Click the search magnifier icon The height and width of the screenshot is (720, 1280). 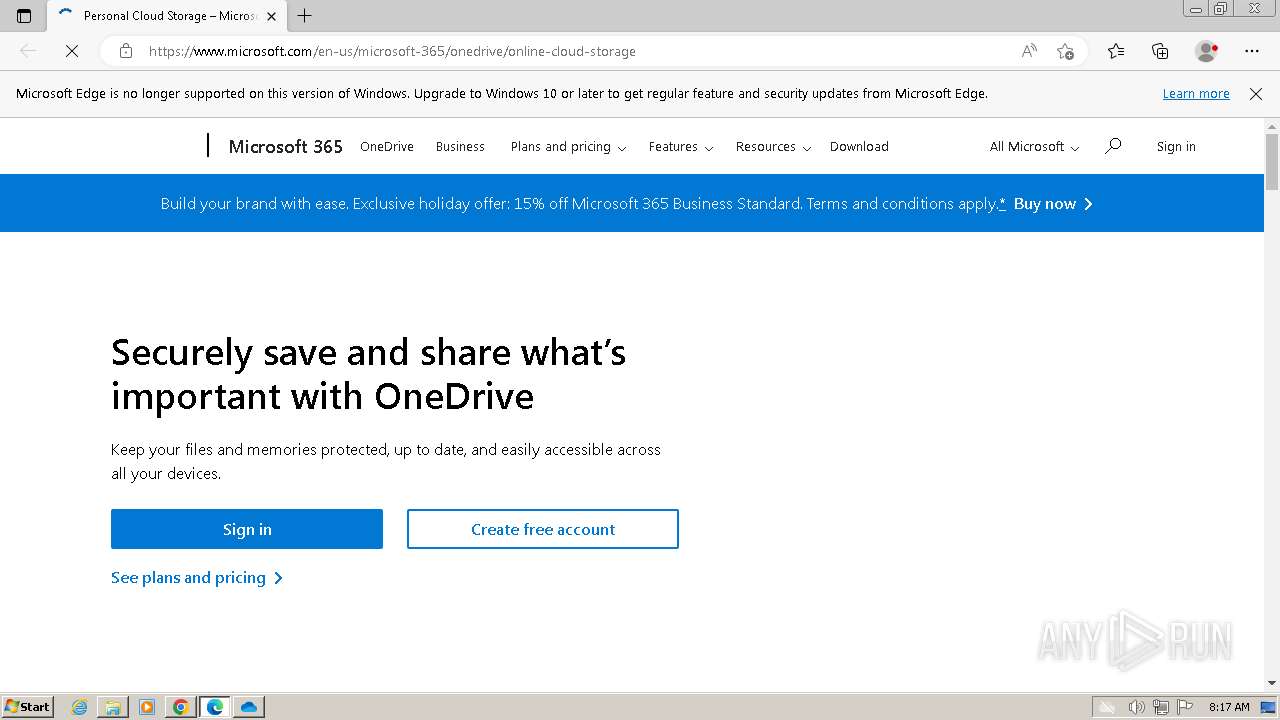tap(1113, 146)
